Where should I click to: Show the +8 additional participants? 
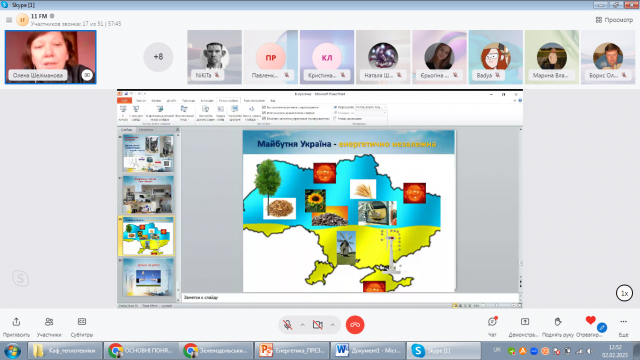[158, 57]
